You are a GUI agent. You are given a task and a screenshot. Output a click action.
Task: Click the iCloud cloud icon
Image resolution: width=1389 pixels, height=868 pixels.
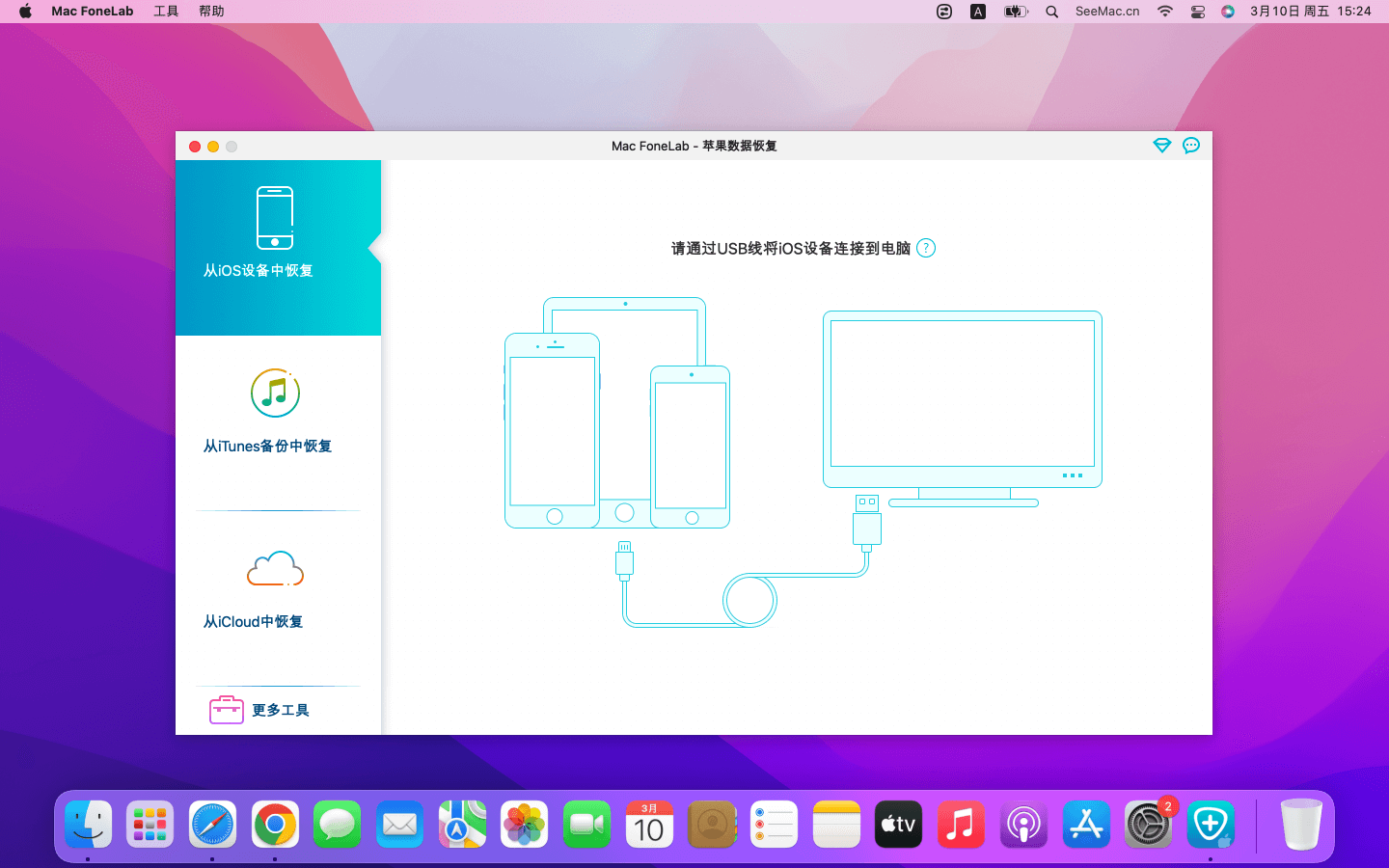coord(275,569)
